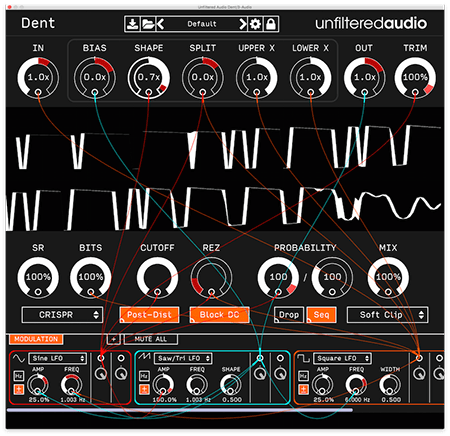Click the SPLIT knob
450x436 pixels.
click(203, 77)
